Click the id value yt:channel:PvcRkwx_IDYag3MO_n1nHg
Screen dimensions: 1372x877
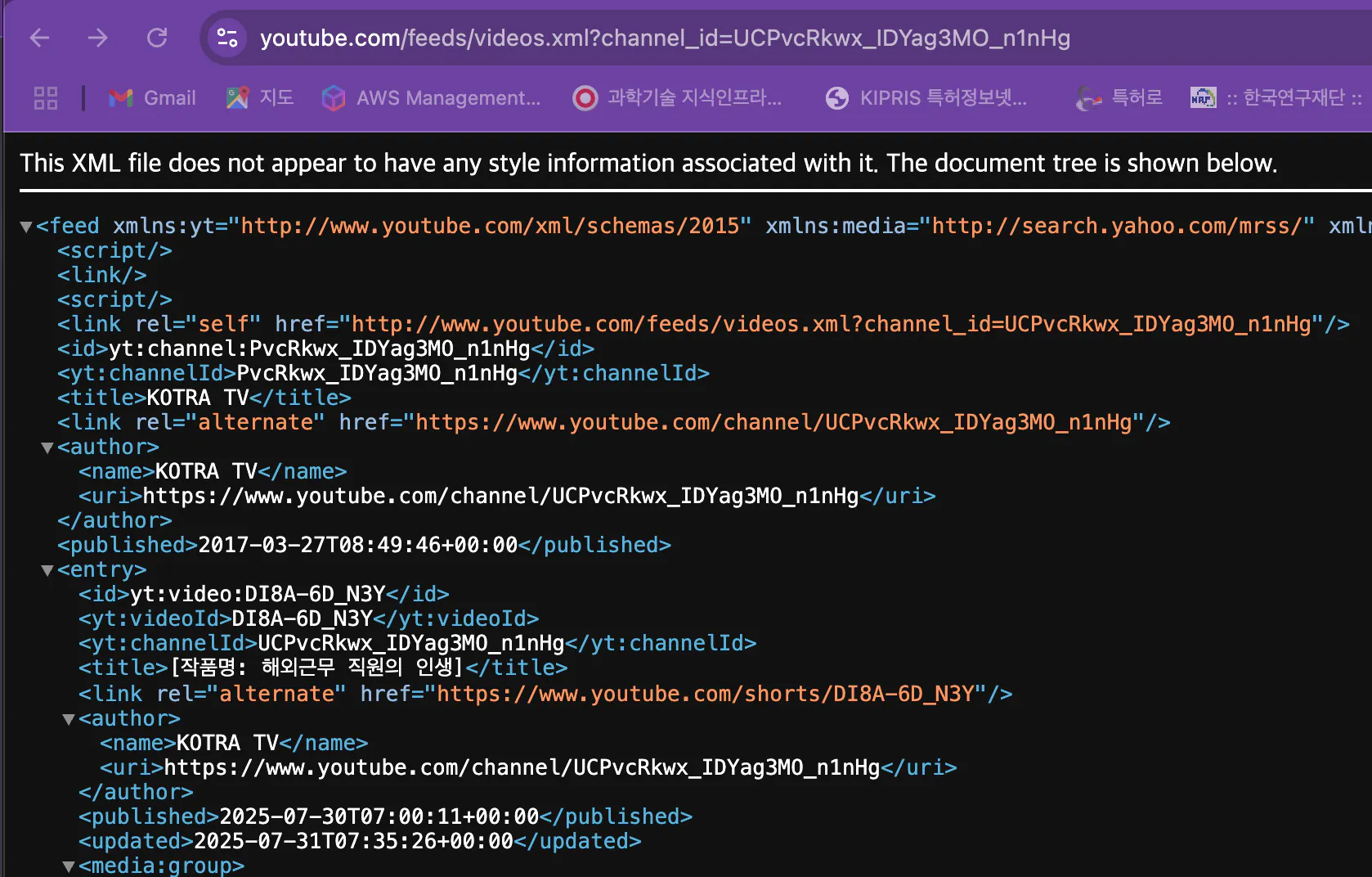(320, 349)
